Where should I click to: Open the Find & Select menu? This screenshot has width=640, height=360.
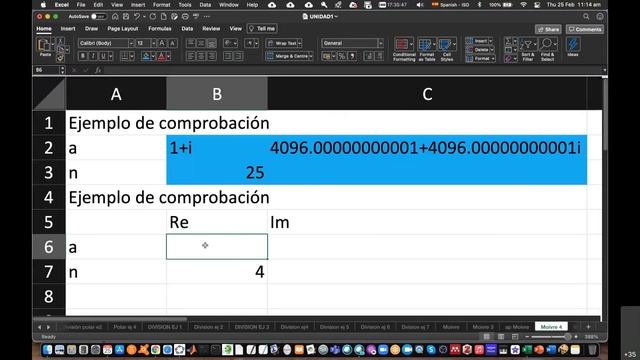point(547,49)
